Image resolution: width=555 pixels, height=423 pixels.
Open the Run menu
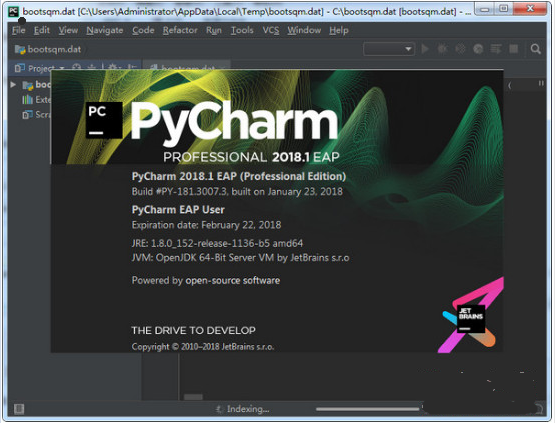point(214,30)
